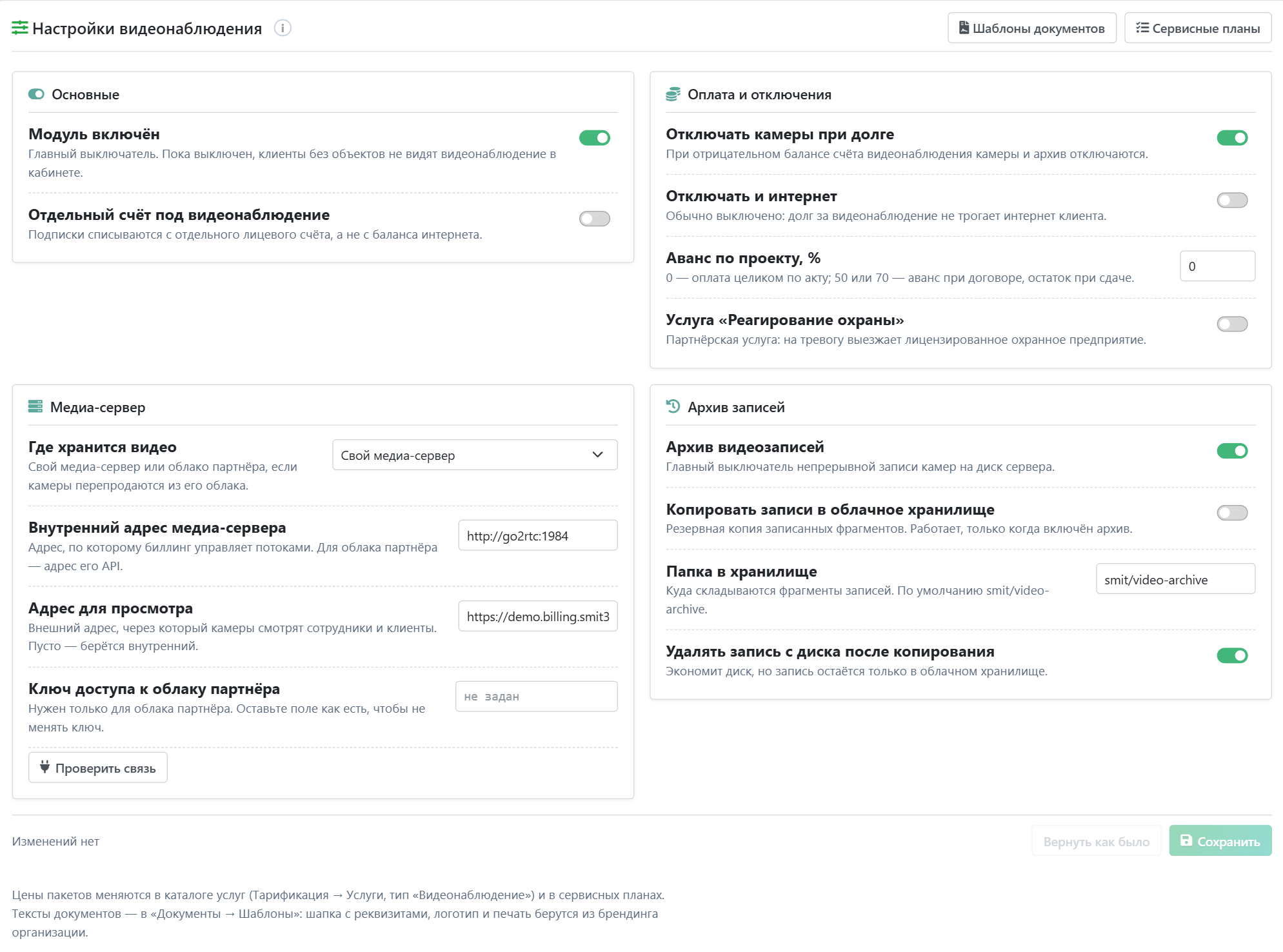Open Шаблоны документов
This screenshot has height=952, width=1283.
(x=1031, y=28)
